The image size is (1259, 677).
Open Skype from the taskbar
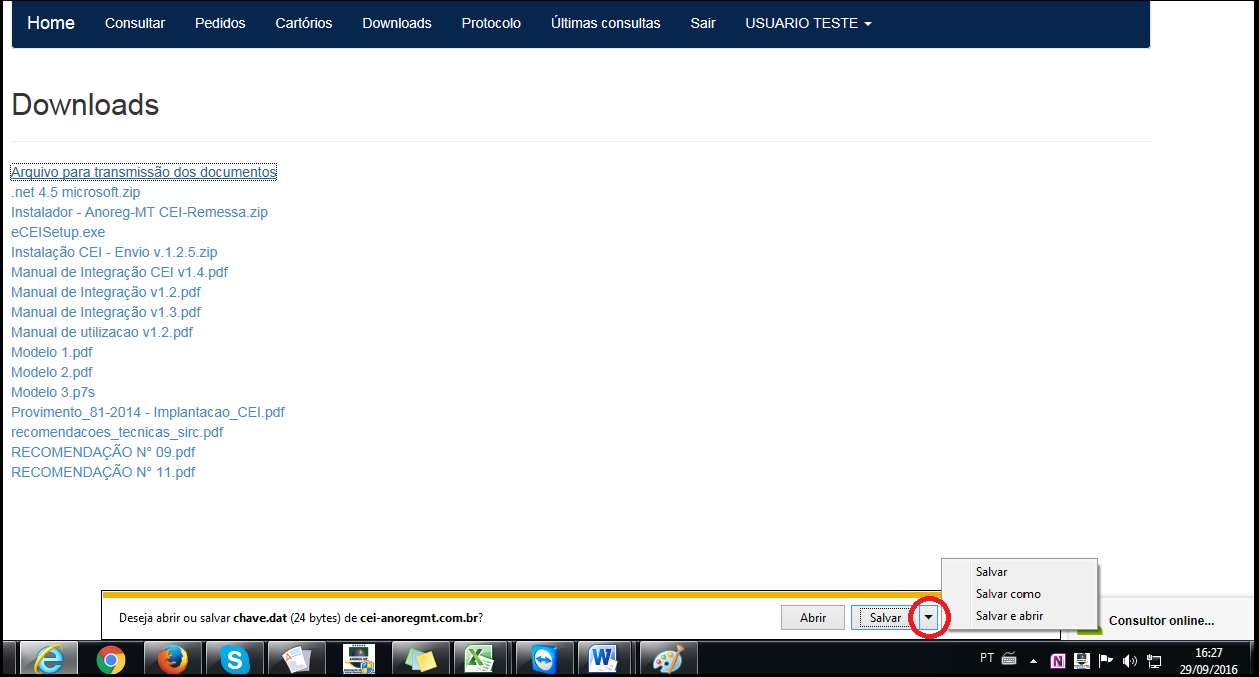(x=234, y=659)
